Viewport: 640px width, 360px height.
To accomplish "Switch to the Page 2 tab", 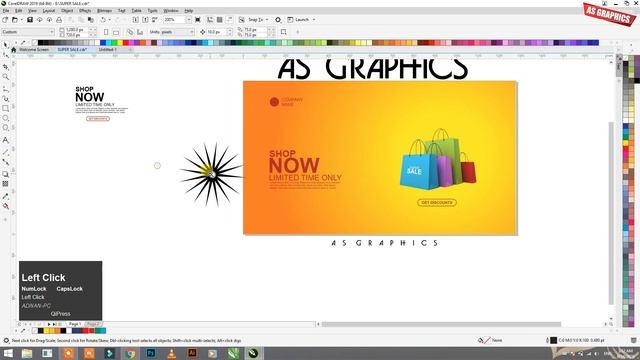I will click(x=93, y=324).
